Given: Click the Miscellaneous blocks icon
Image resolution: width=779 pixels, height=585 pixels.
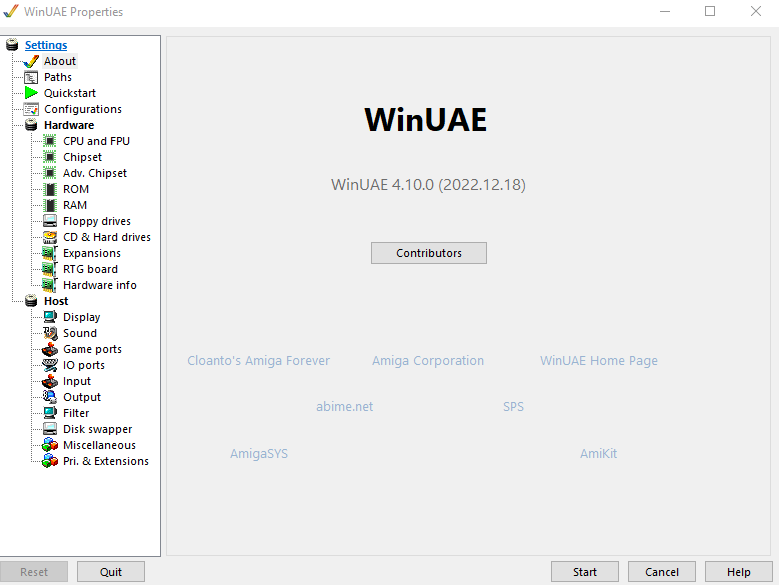Looking at the screenshot, I should click(x=50, y=445).
